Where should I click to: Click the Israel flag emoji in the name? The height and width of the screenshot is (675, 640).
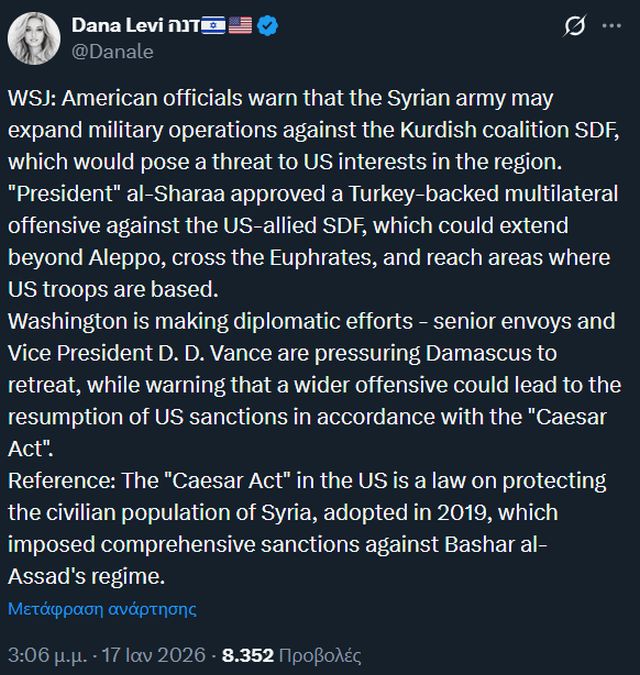coord(213,26)
